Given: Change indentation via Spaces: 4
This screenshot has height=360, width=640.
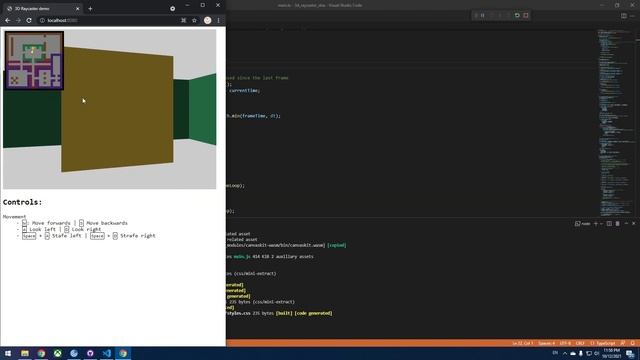Looking at the screenshot, I should pos(546,343).
